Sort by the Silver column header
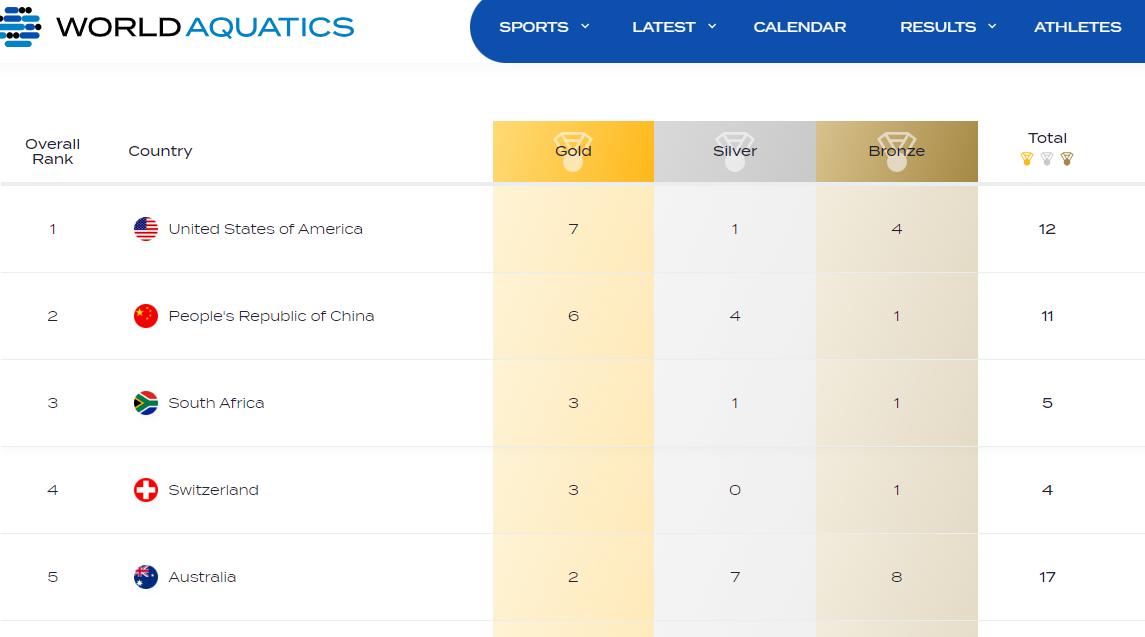This screenshot has height=637, width=1145. point(735,151)
